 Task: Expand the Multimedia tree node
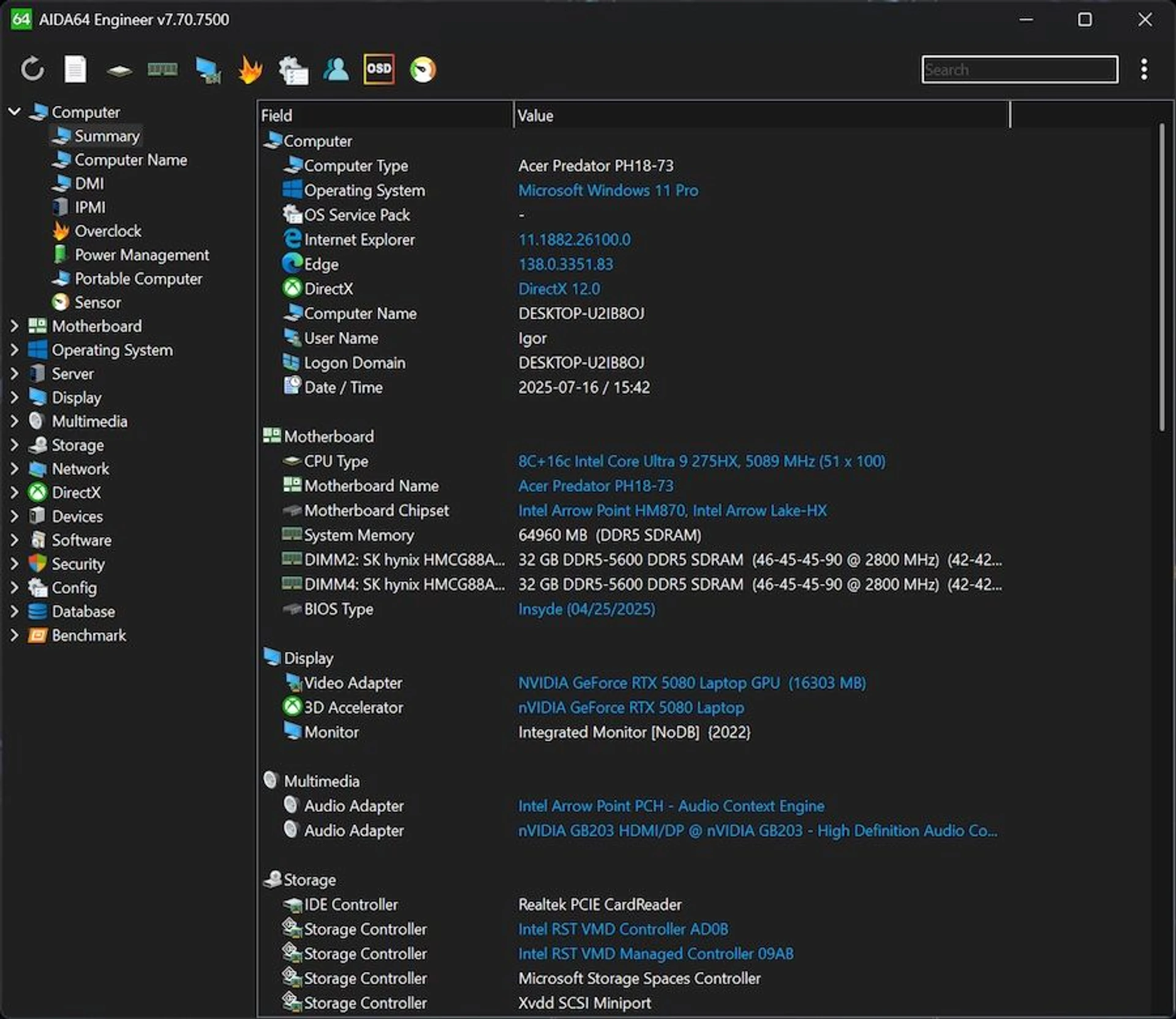click(x=15, y=421)
